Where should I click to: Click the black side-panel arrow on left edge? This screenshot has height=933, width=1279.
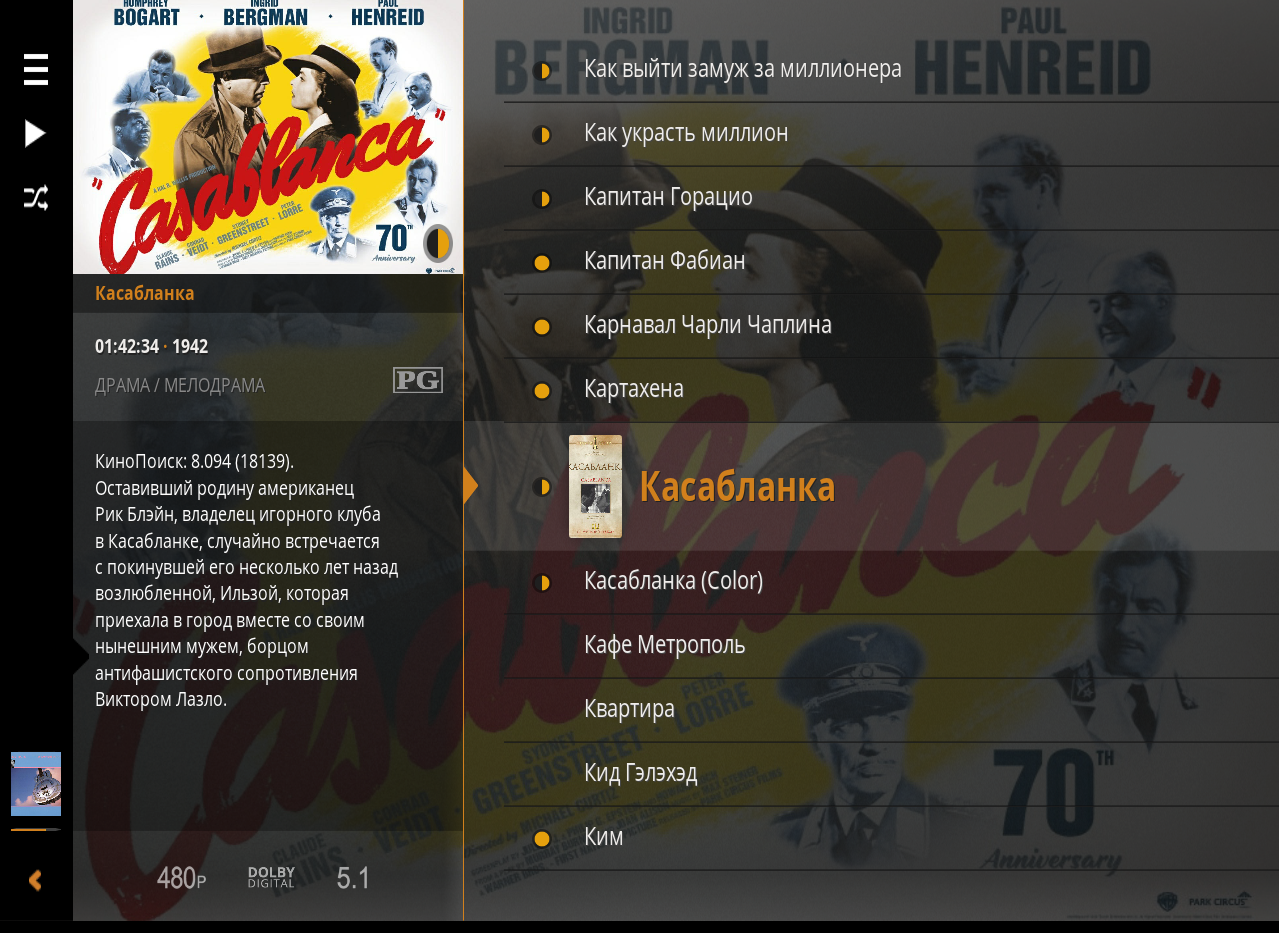point(81,659)
